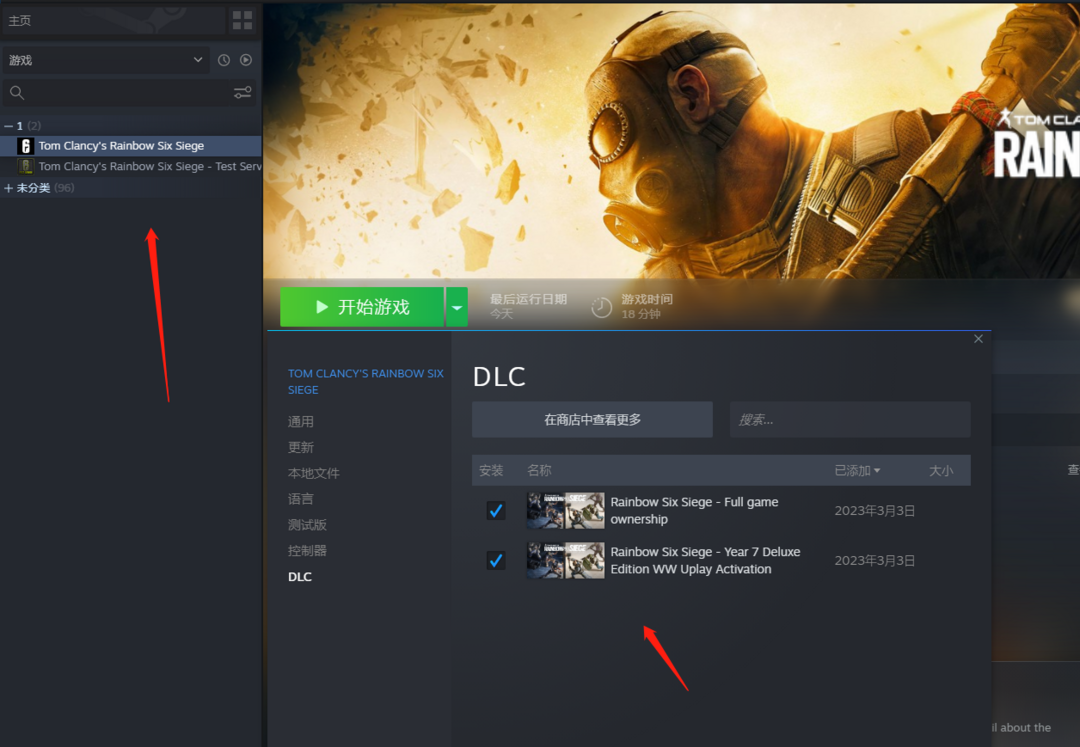1080x747 pixels.
Task: Click the library search input field
Action: pyautogui.click(x=129, y=92)
